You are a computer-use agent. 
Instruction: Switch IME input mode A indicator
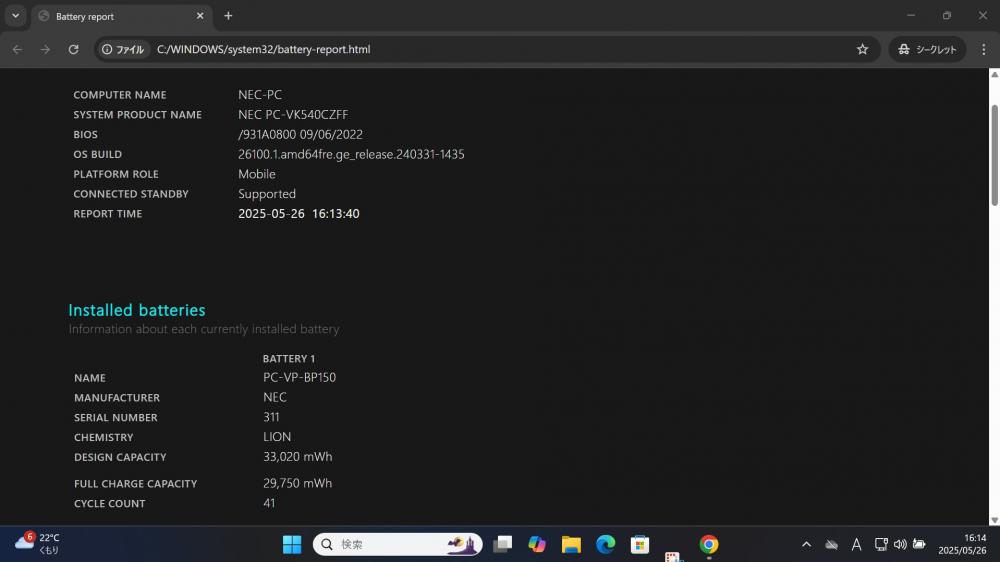857,544
